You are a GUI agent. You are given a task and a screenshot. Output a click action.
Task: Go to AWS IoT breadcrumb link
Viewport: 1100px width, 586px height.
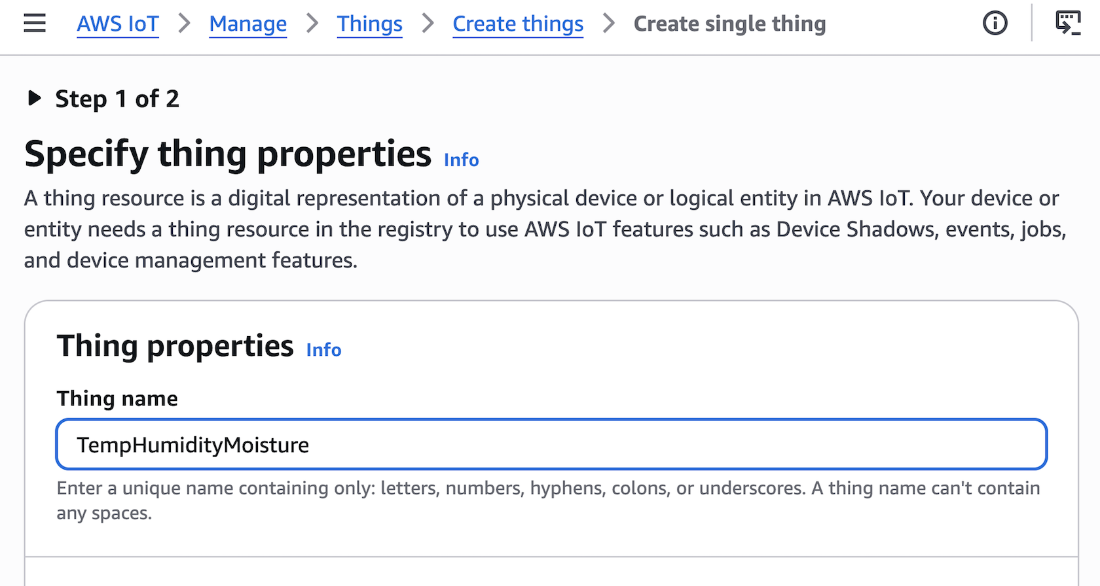coord(118,24)
